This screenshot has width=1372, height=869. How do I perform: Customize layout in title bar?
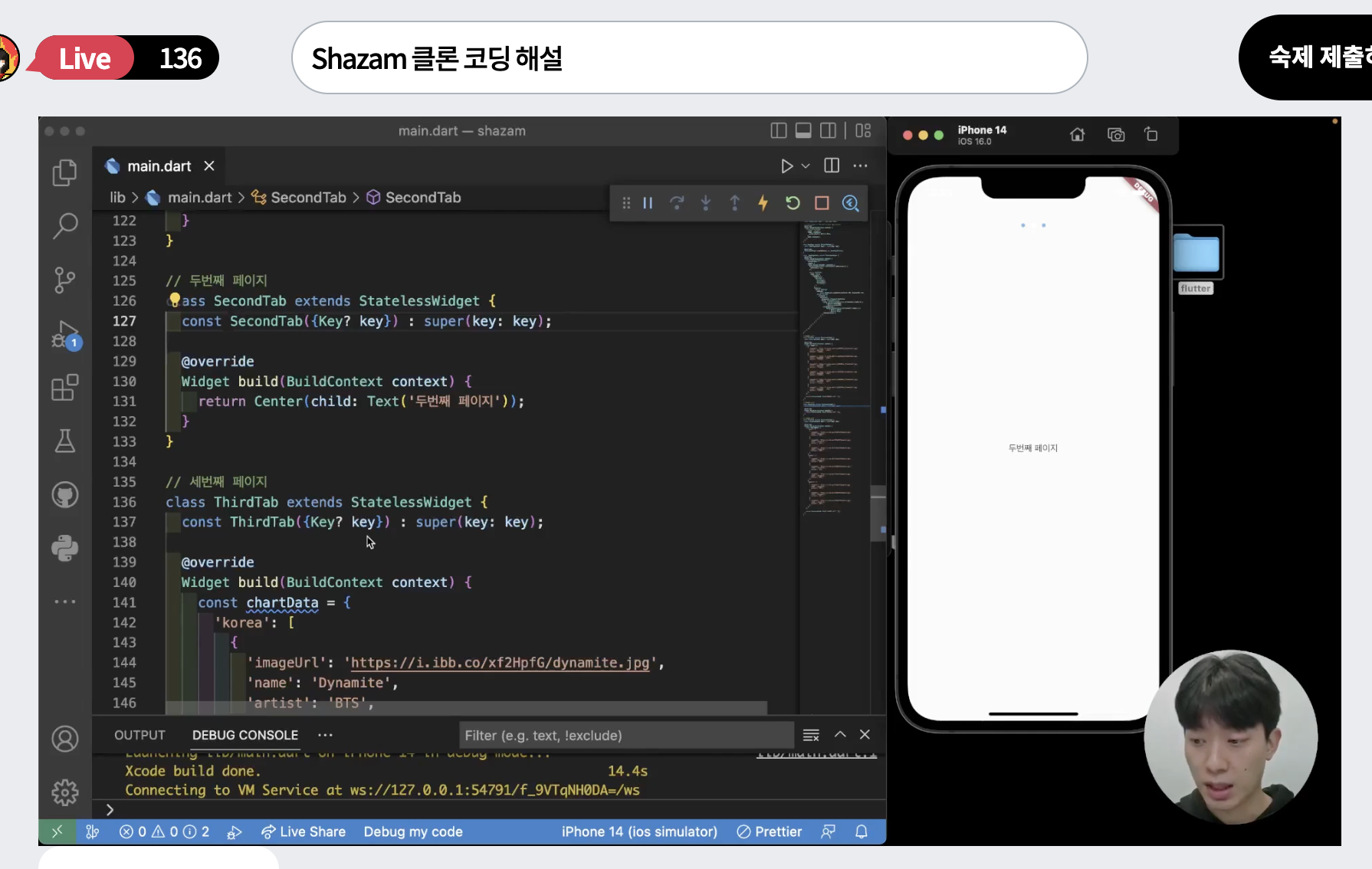click(x=863, y=131)
